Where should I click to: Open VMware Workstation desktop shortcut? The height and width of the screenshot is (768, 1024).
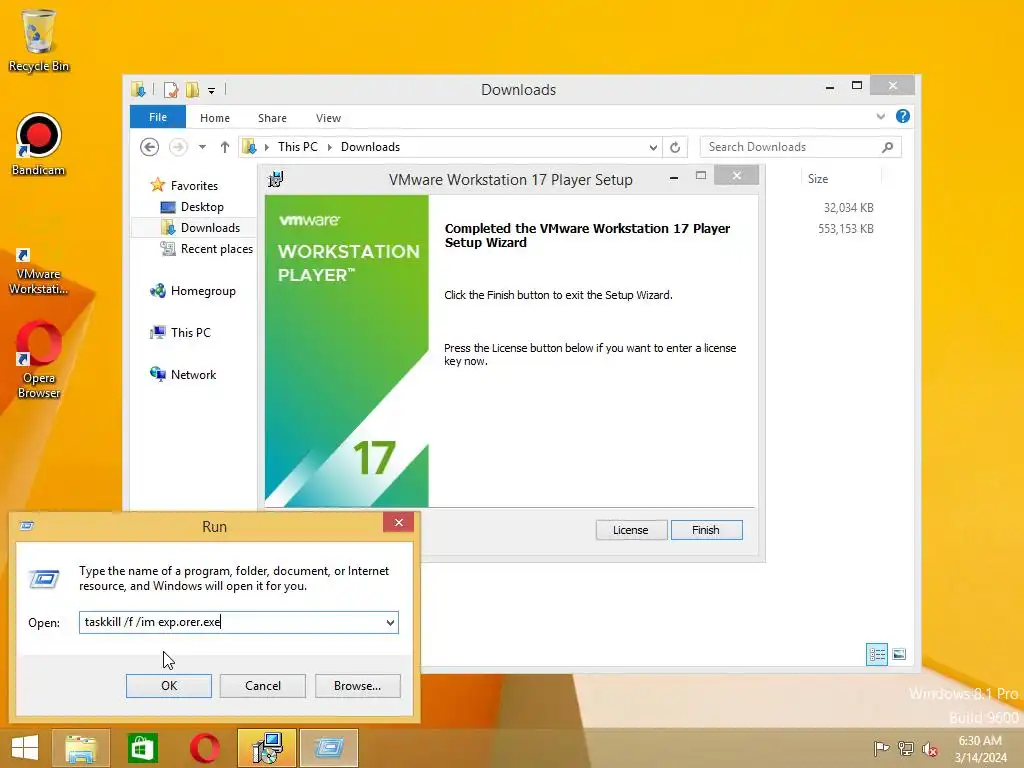[x=39, y=271]
